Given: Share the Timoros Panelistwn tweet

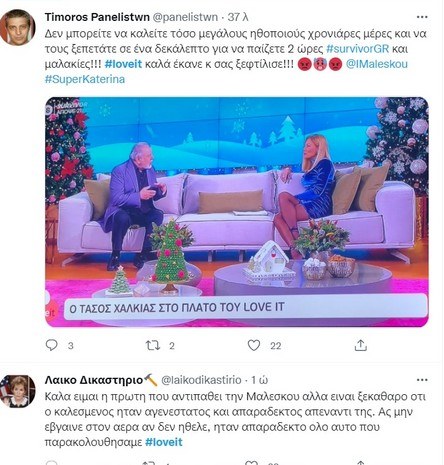Looking at the screenshot, I should [361, 345].
